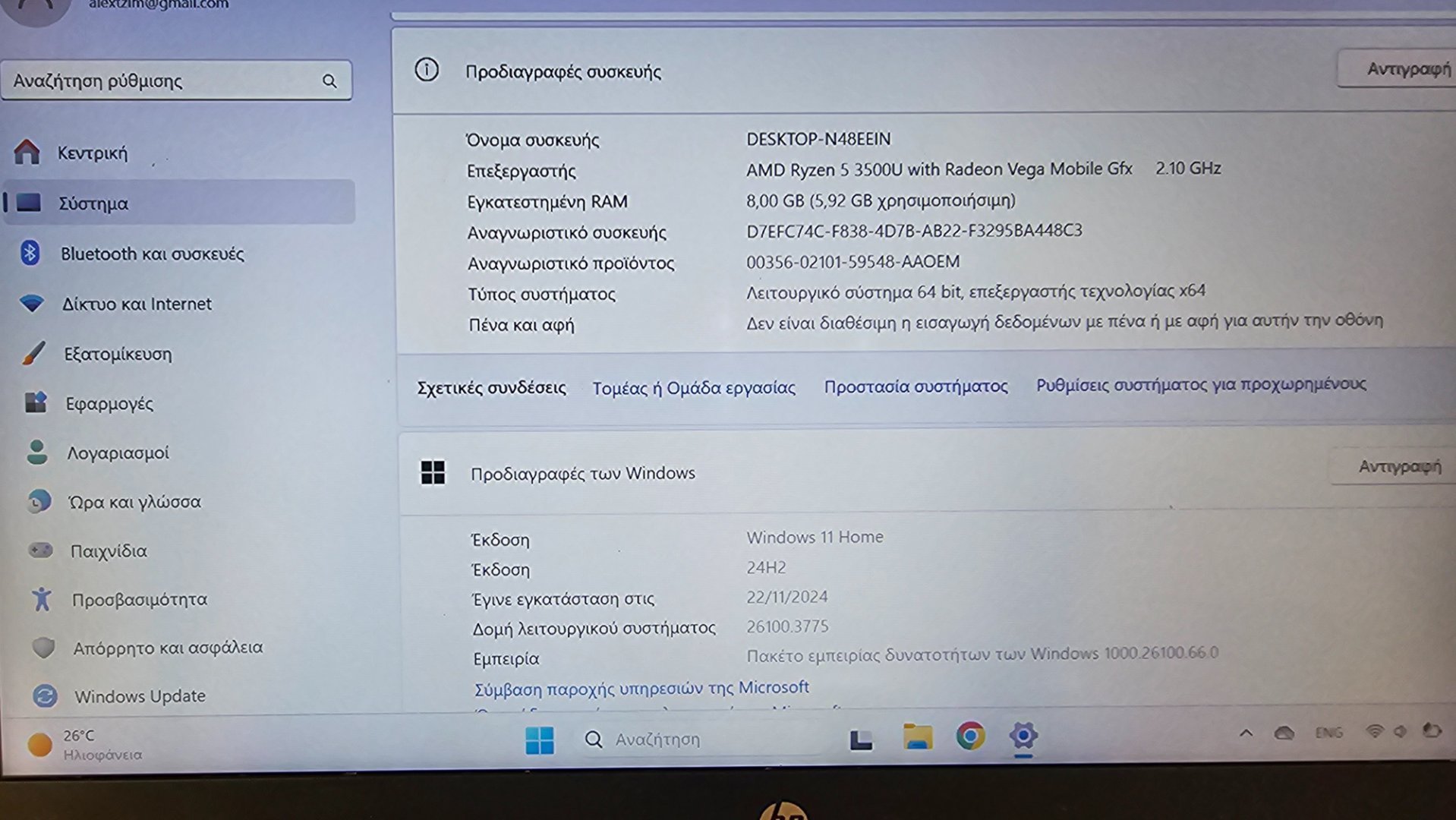Click the Settings gear on taskbar
The image size is (1456, 820).
pyautogui.click(x=1023, y=736)
